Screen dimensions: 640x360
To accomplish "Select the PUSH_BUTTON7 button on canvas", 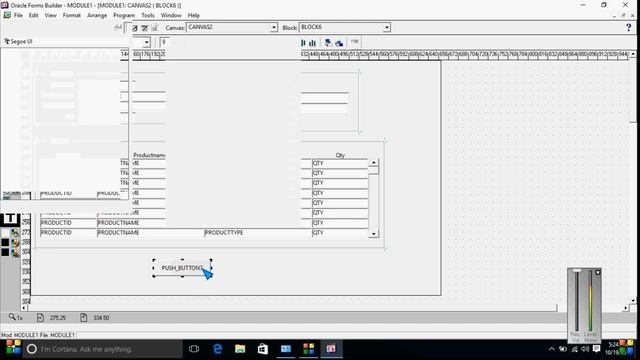I will pyautogui.click(x=182, y=268).
